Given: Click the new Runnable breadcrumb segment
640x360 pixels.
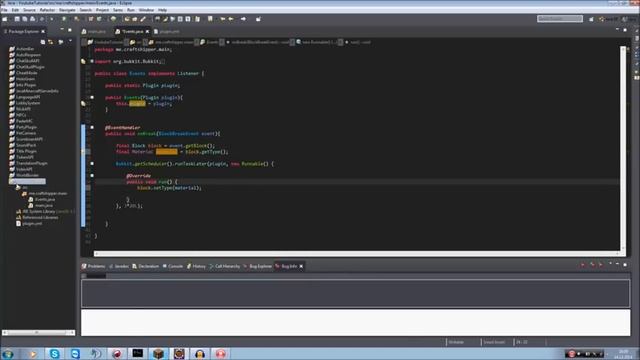Looking at the screenshot, I should click(317, 42).
